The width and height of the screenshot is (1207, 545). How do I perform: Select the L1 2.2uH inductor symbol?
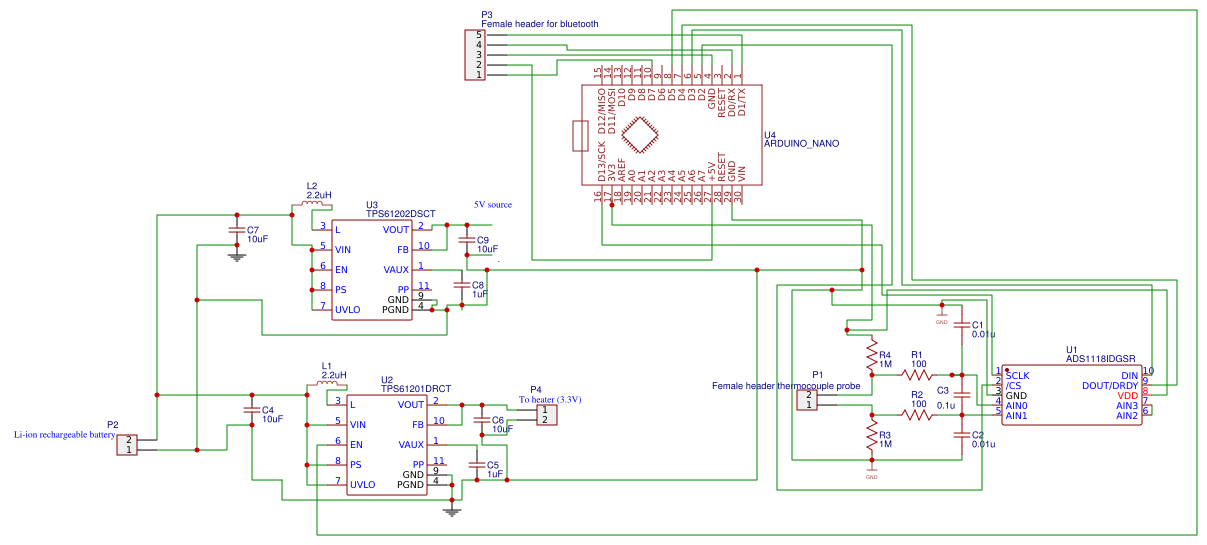(327, 383)
